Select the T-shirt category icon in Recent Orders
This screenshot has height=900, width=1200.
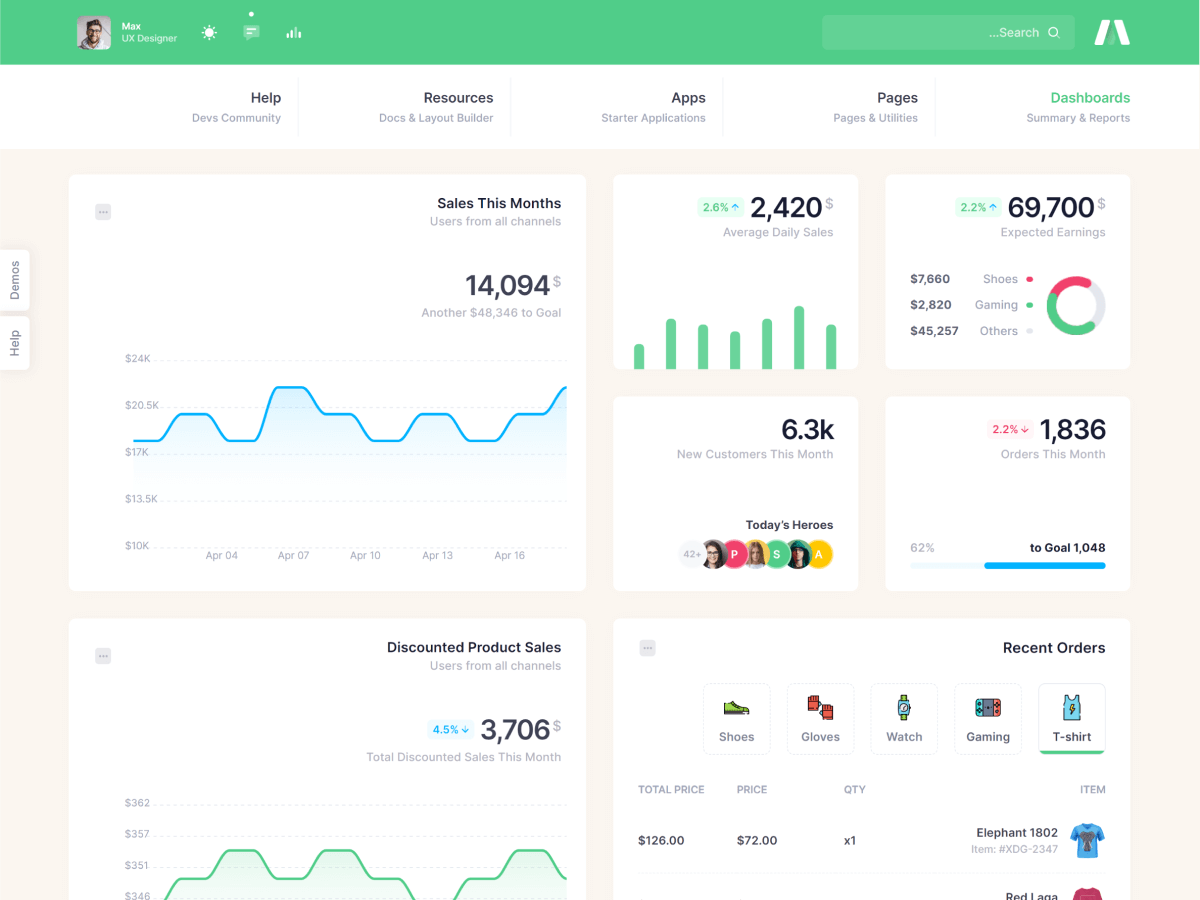[x=1071, y=718]
